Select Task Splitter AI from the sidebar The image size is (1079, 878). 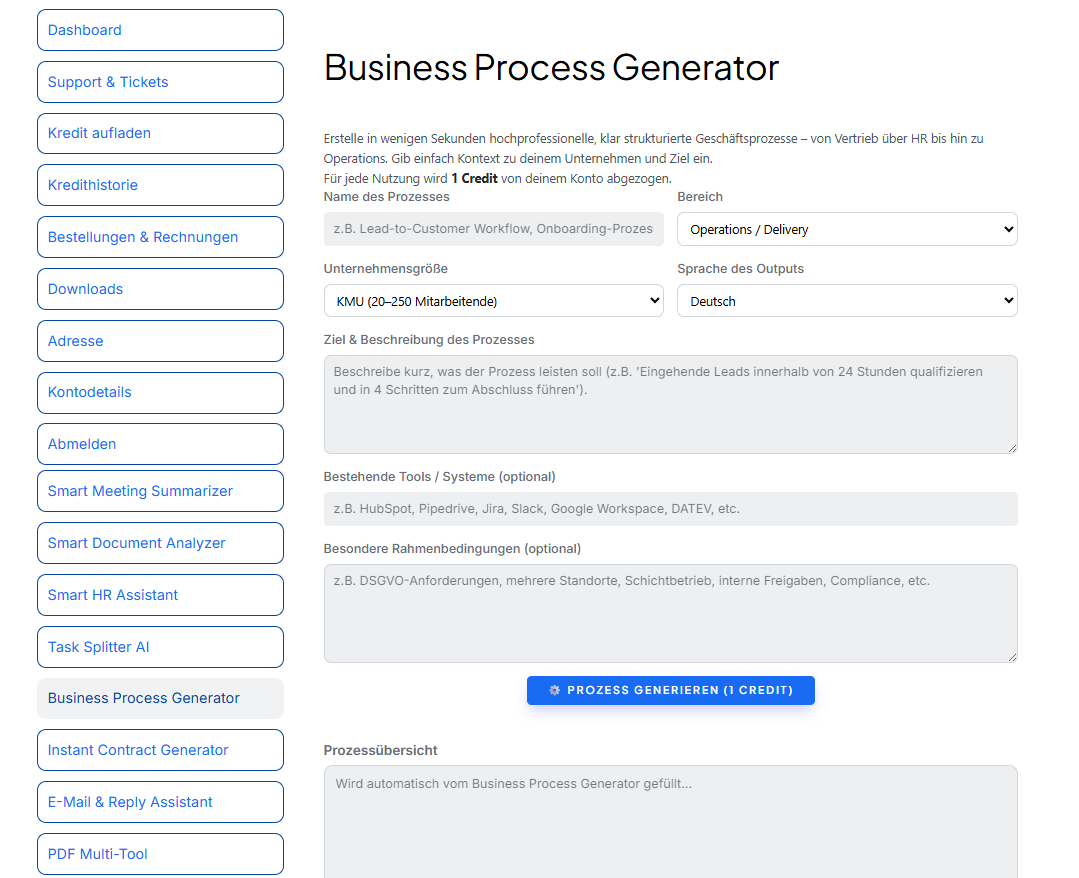point(160,647)
